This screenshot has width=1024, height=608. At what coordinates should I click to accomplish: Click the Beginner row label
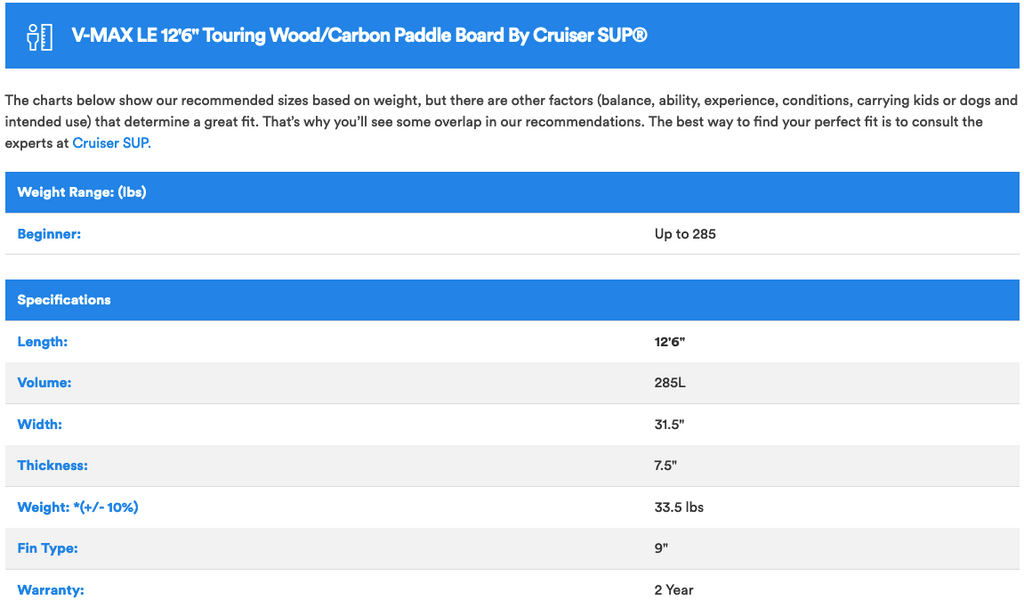(49, 234)
